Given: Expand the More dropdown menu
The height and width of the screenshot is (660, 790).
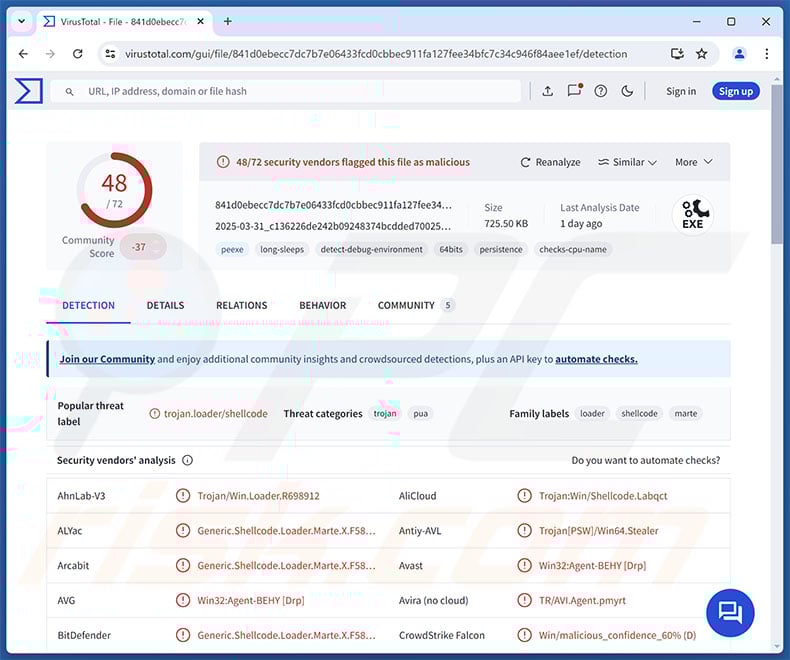Looking at the screenshot, I should (693, 162).
